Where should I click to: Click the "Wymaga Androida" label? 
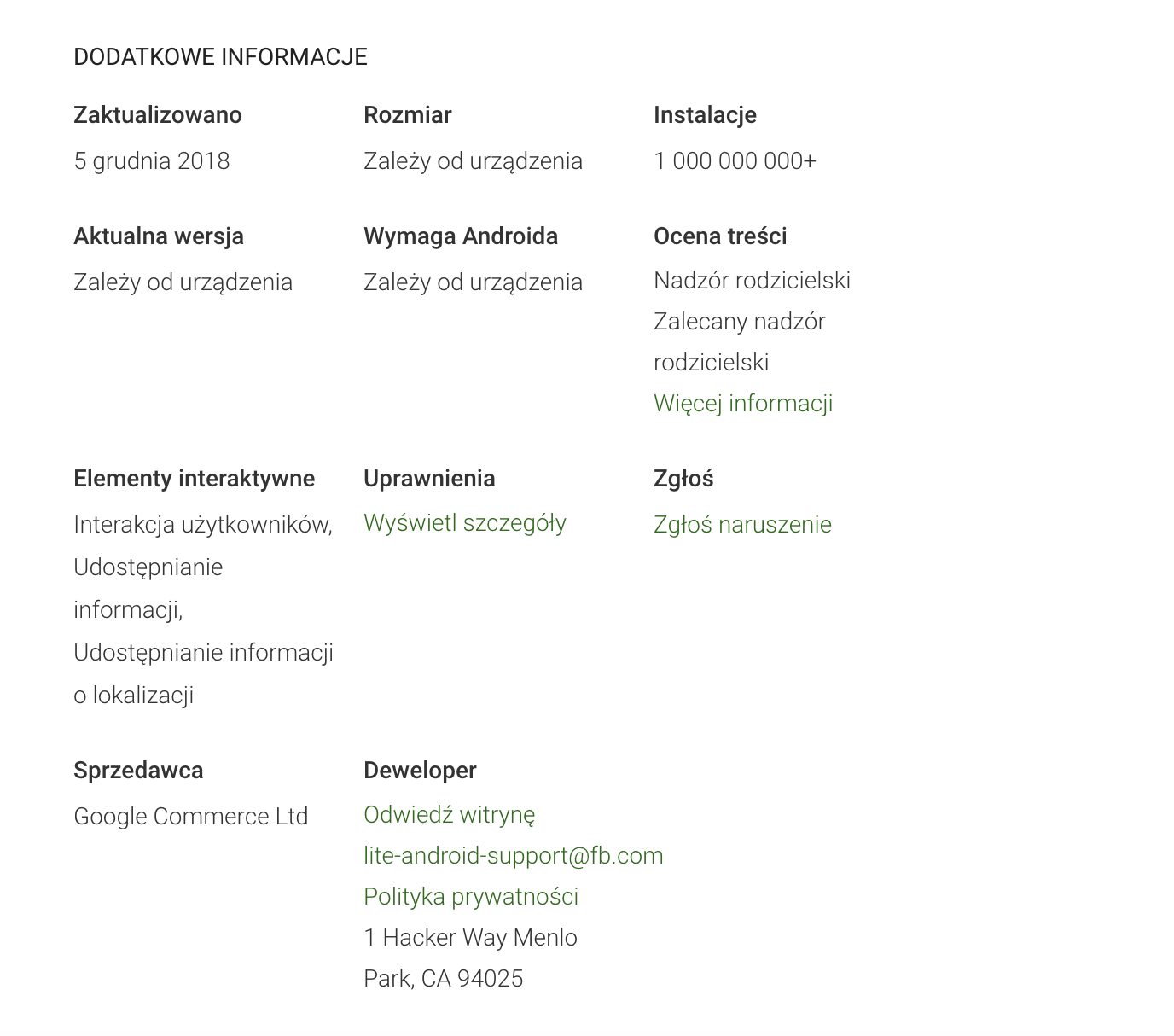(x=460, y=236)
